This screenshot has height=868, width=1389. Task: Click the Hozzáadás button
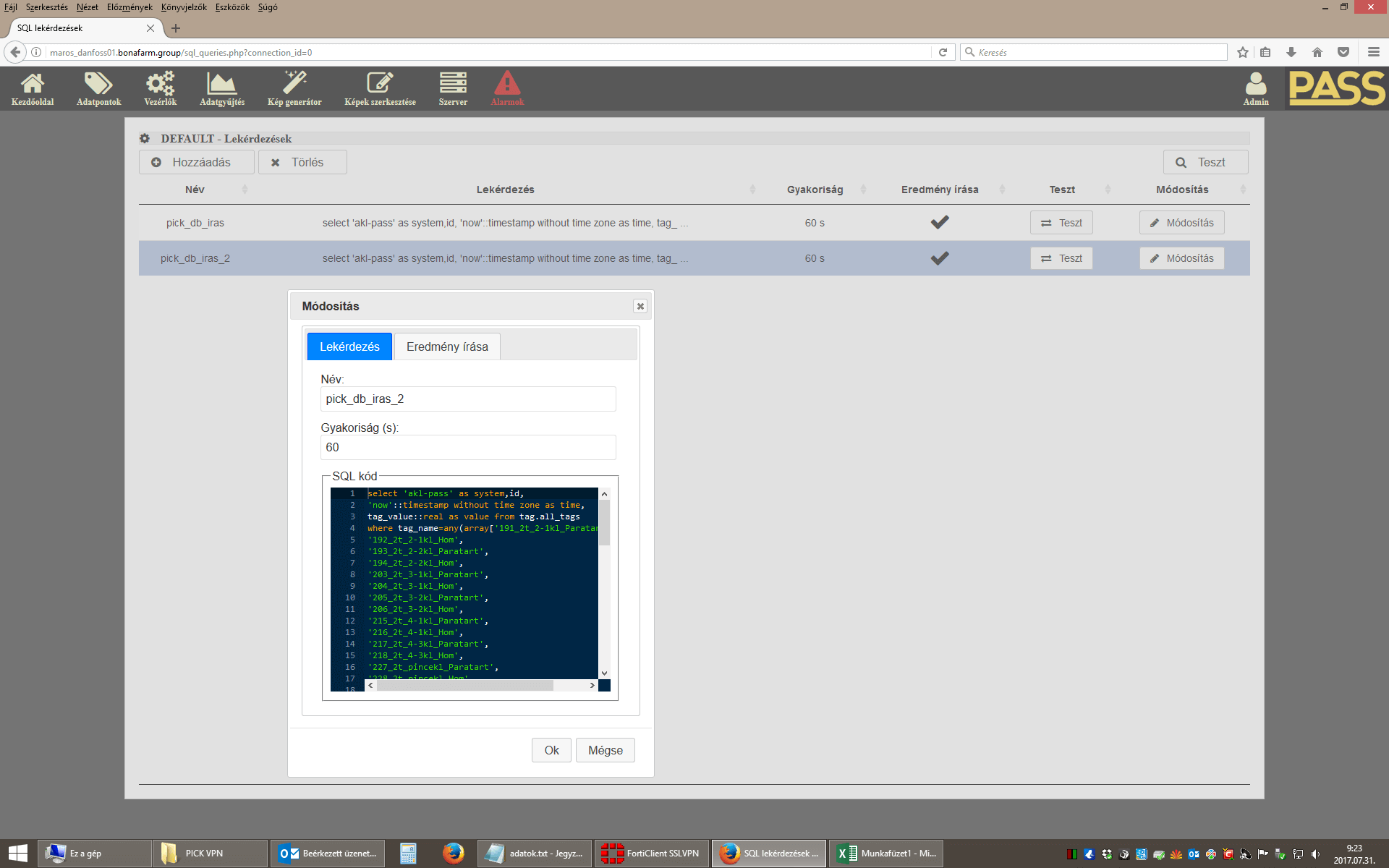(197, 162)
